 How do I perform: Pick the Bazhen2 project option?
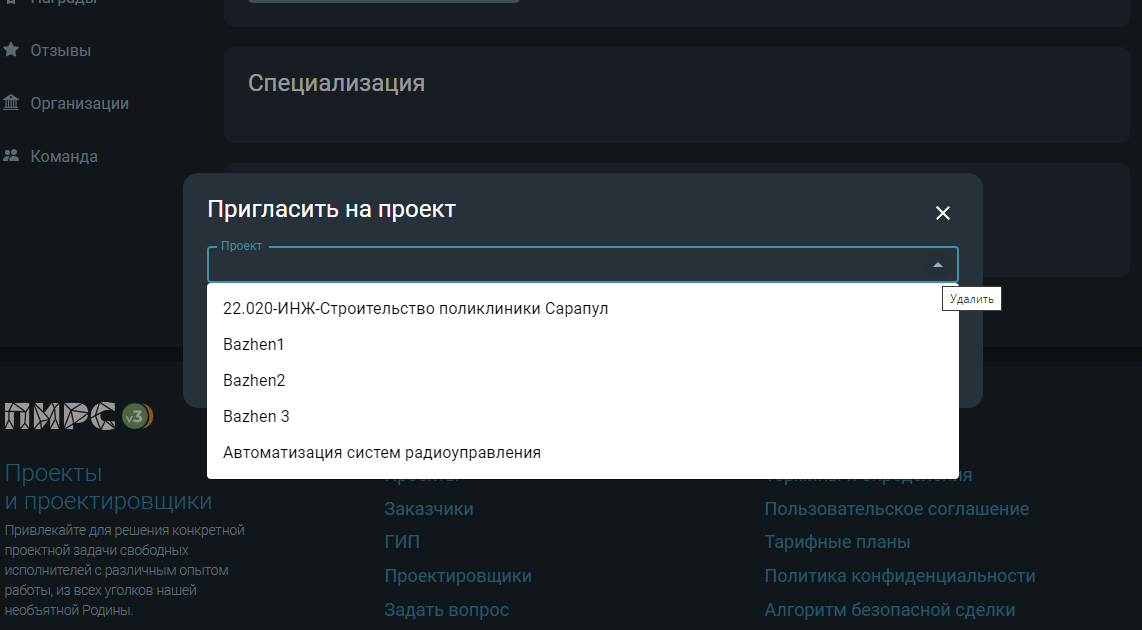pos(254,380)
